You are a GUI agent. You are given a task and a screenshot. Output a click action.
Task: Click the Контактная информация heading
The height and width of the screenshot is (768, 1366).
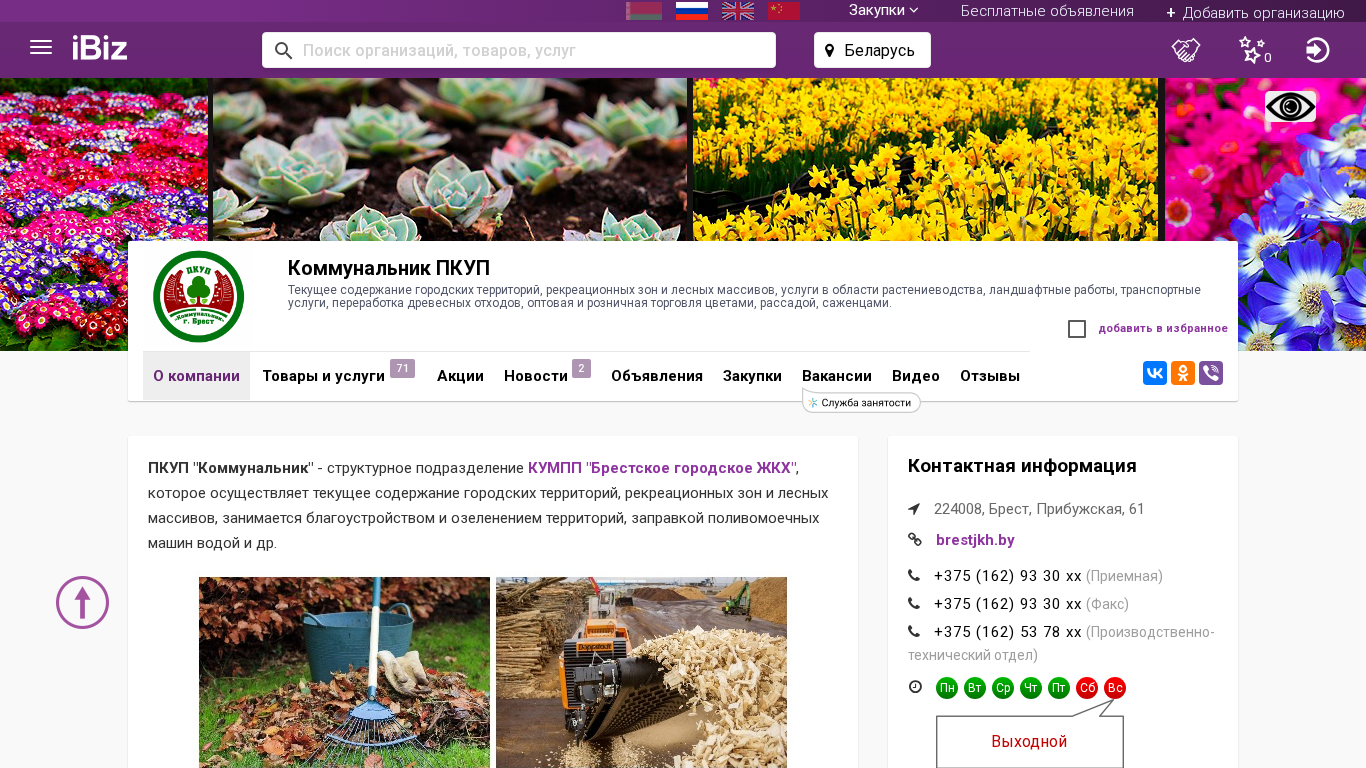[1022, 466]
